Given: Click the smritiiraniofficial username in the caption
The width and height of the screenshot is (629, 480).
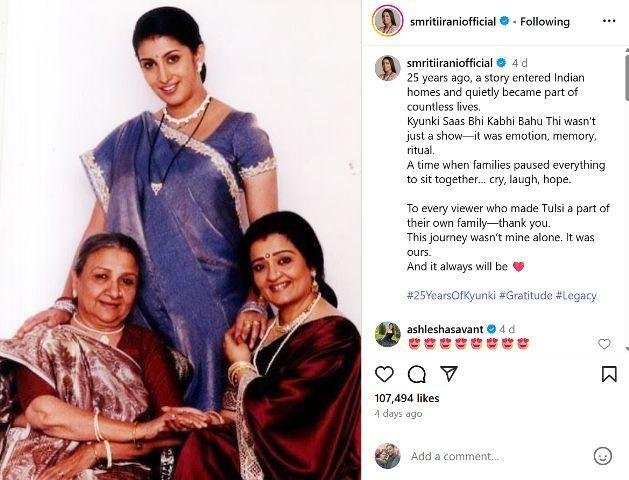Looking at the screenshot, I should [x=449, y=63].
